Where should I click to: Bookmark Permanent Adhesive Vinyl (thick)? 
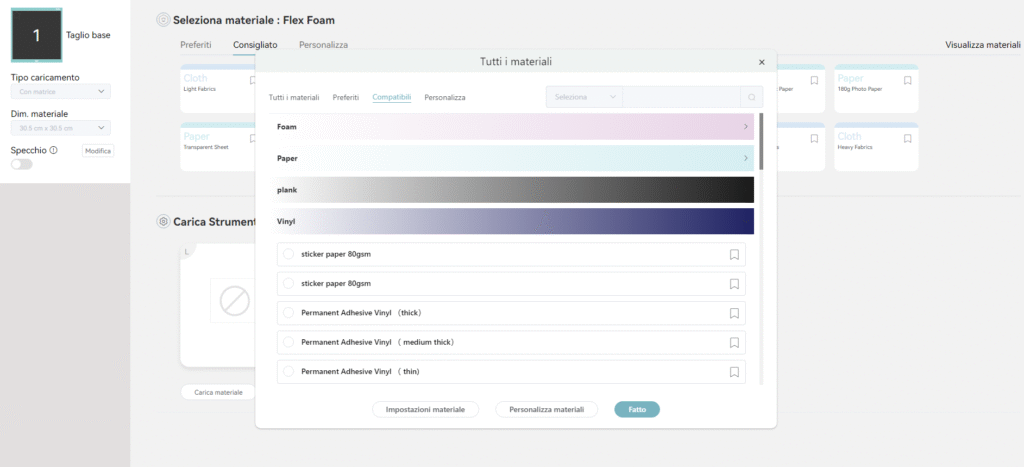(x=734, y=313)
